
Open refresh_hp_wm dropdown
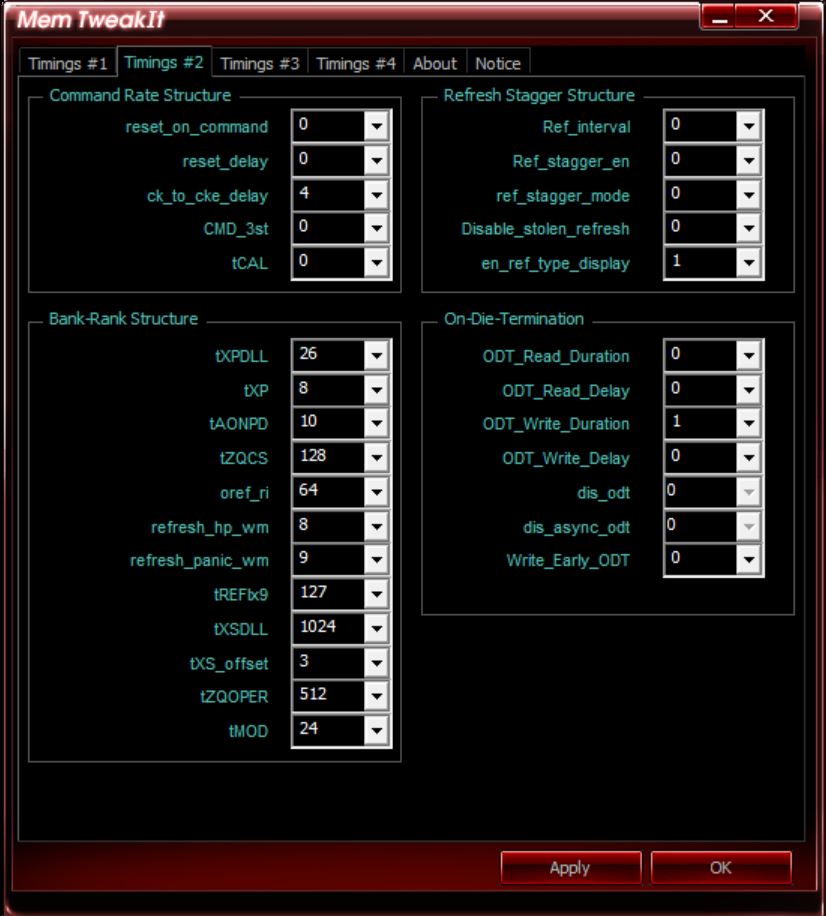click(376, 526)
